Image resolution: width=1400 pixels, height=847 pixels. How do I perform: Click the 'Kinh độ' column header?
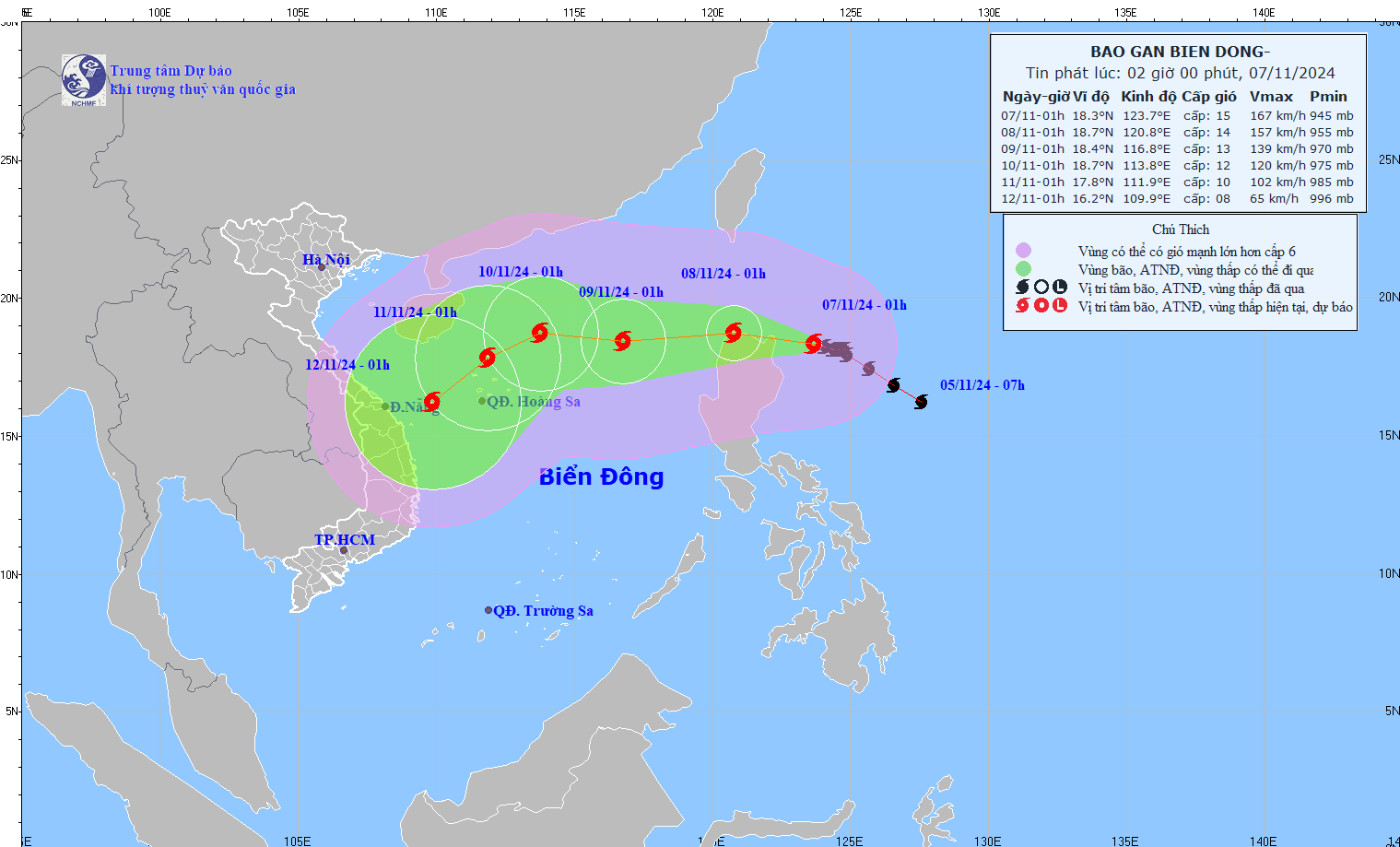[1148, 97]
